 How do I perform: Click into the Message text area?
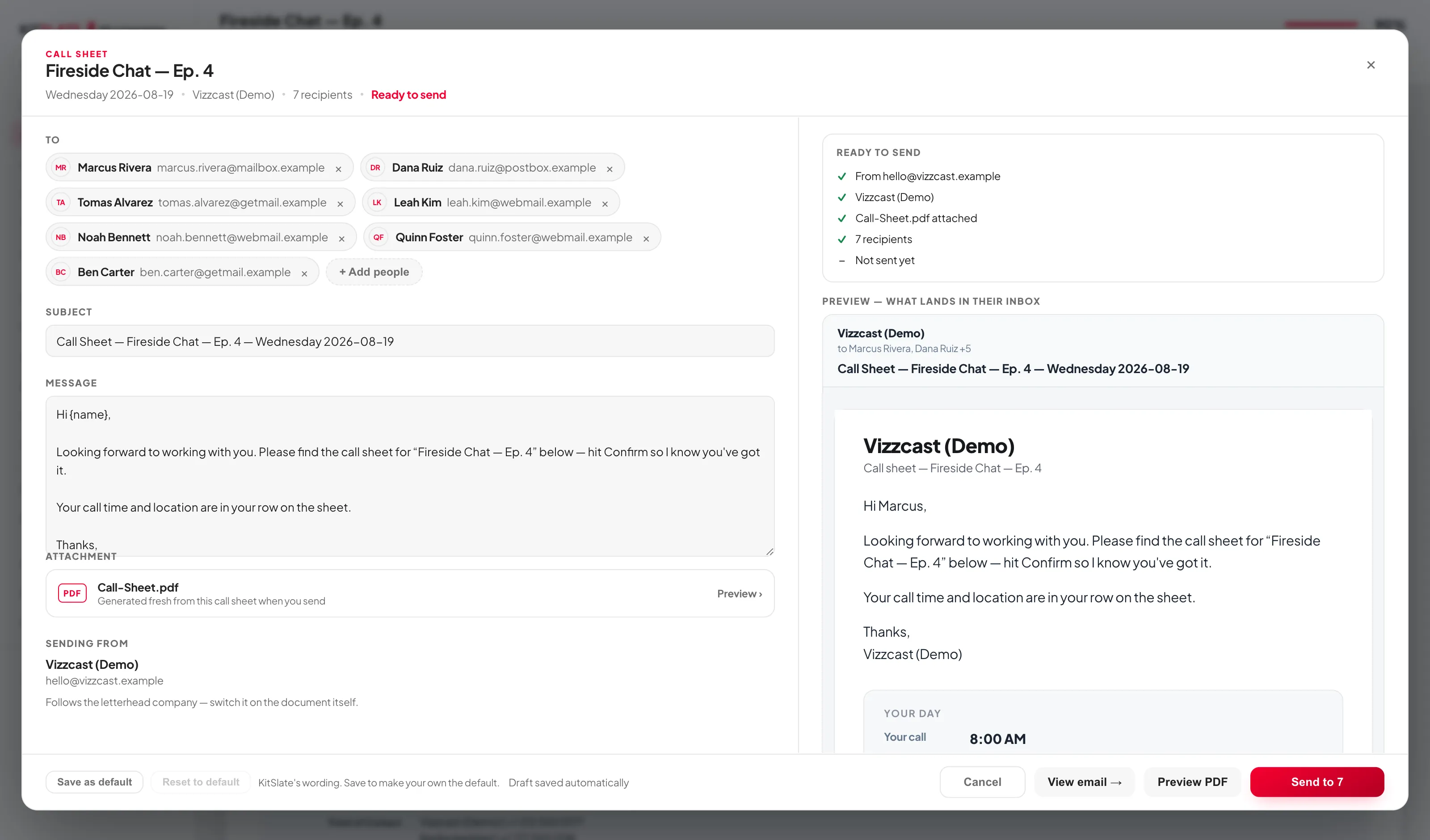tap(410, 475)
